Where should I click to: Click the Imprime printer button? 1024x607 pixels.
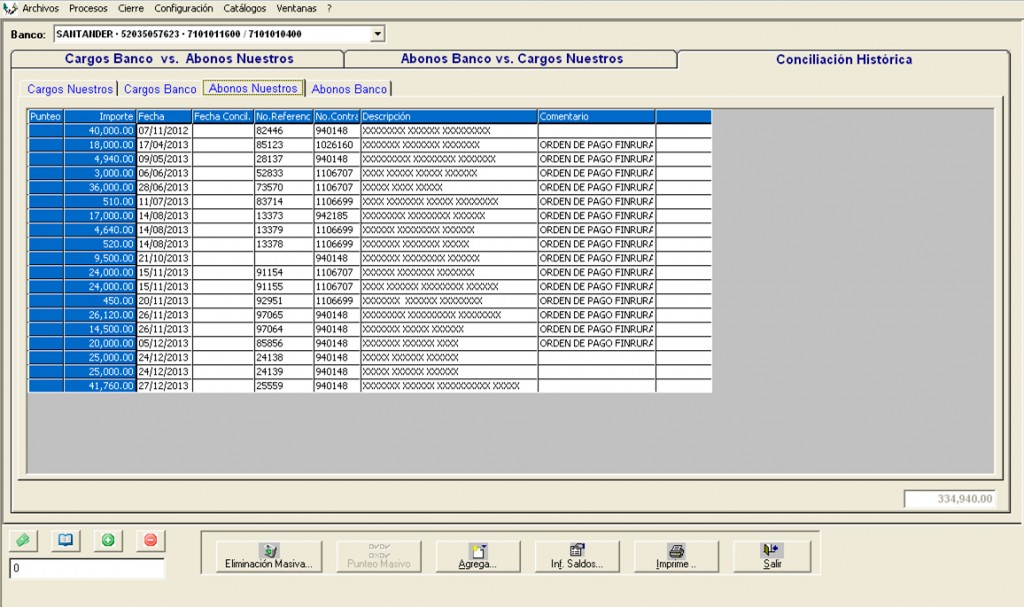point(676,556)
